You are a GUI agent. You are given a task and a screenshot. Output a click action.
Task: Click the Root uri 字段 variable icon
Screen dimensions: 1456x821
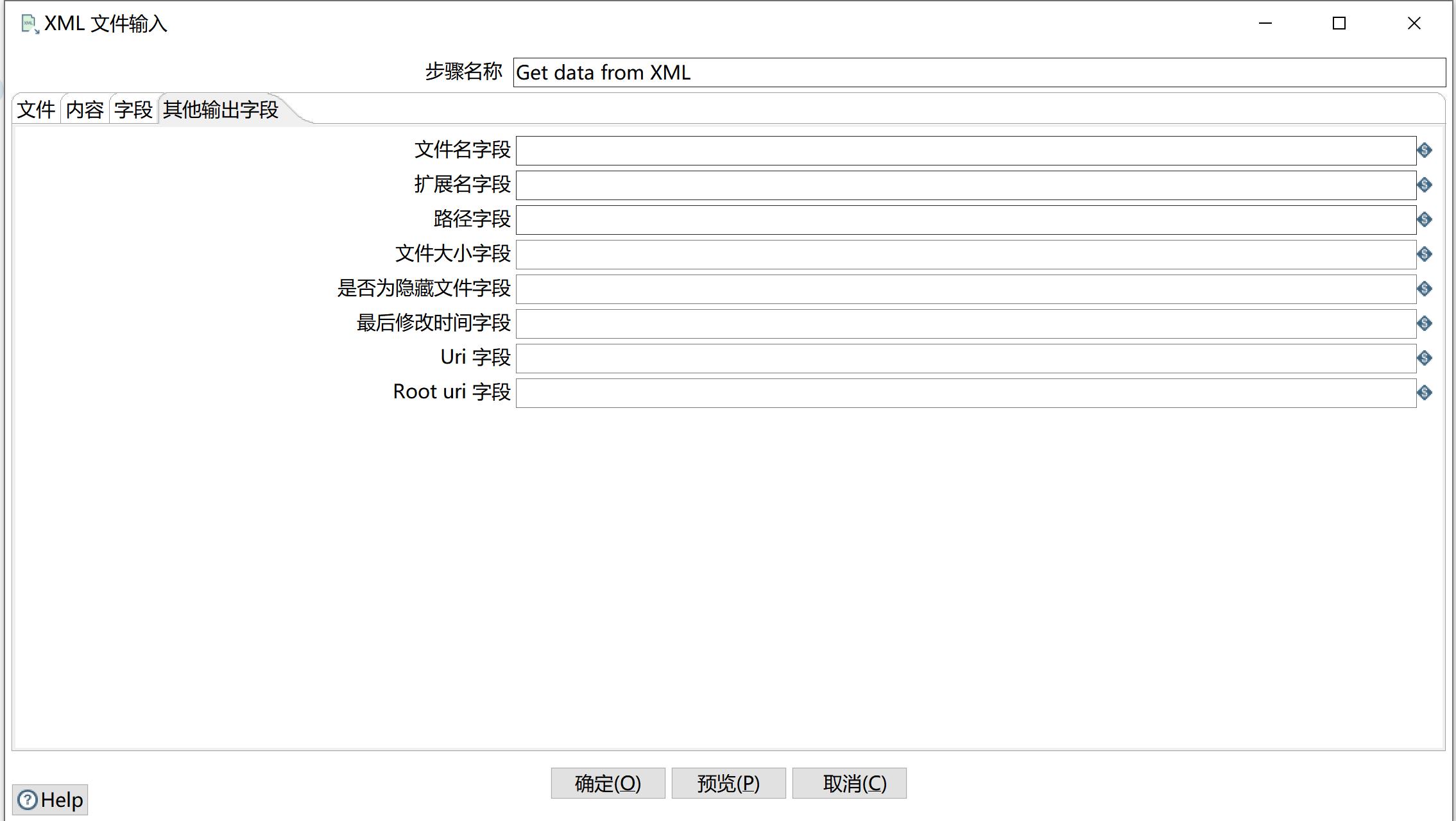coord(1424,392)
